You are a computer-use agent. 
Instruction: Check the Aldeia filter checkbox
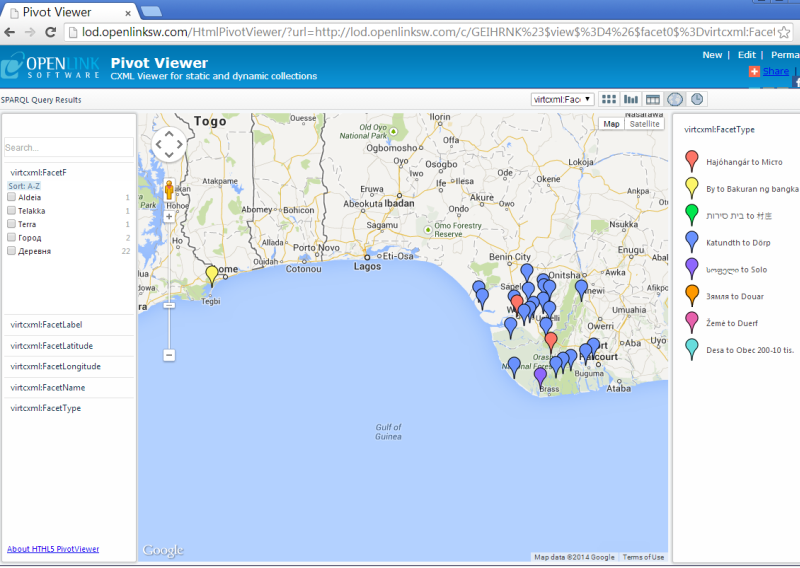coord(11,198)
